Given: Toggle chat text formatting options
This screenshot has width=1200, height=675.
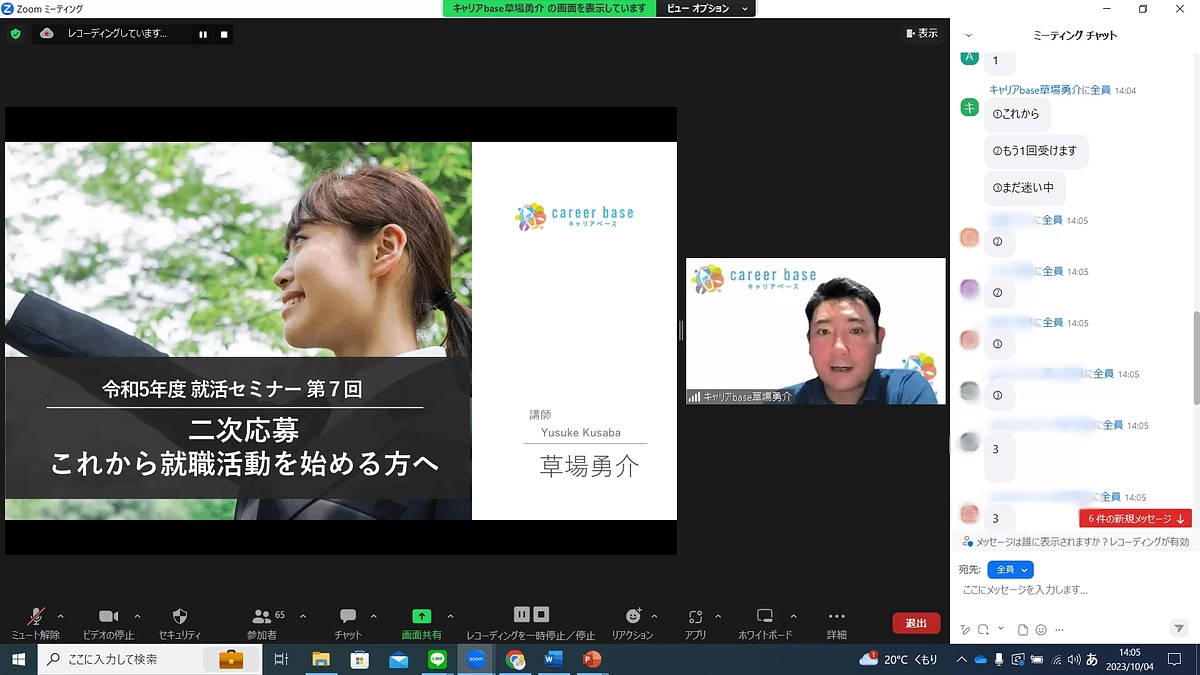Looking at the screenshot, I should click(964, 629).
